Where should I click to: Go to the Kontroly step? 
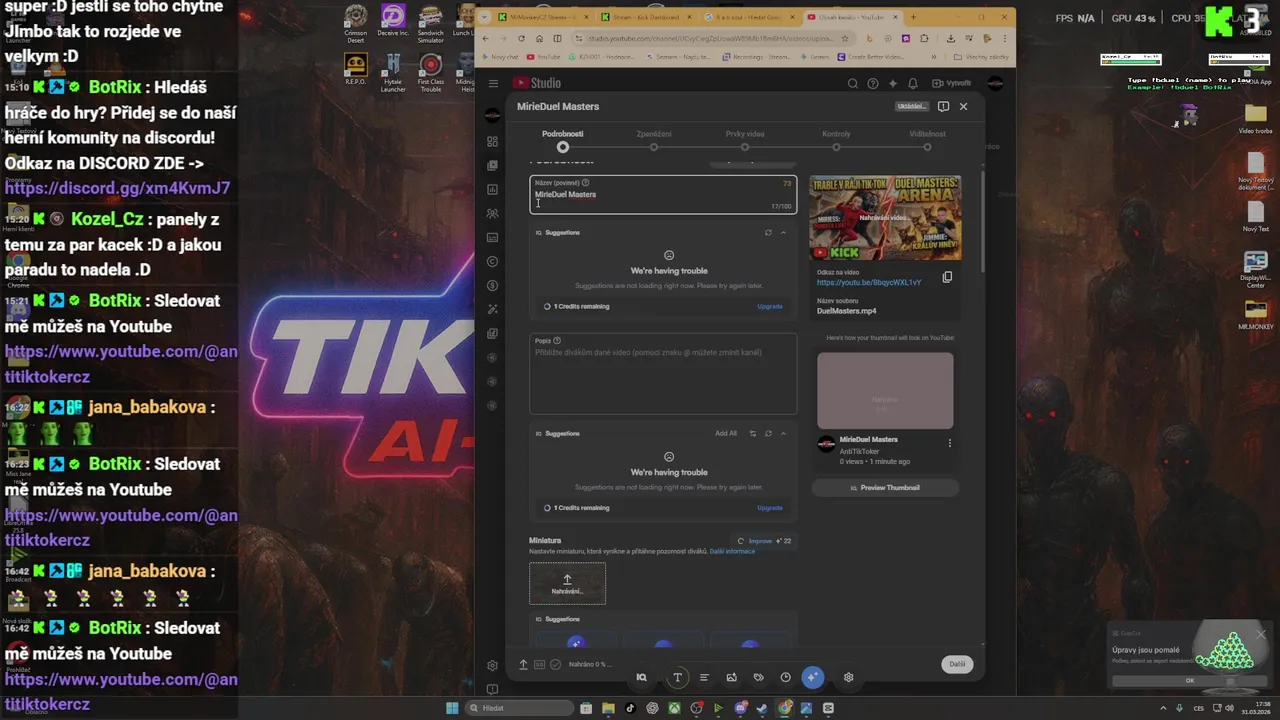coord(836,140)
